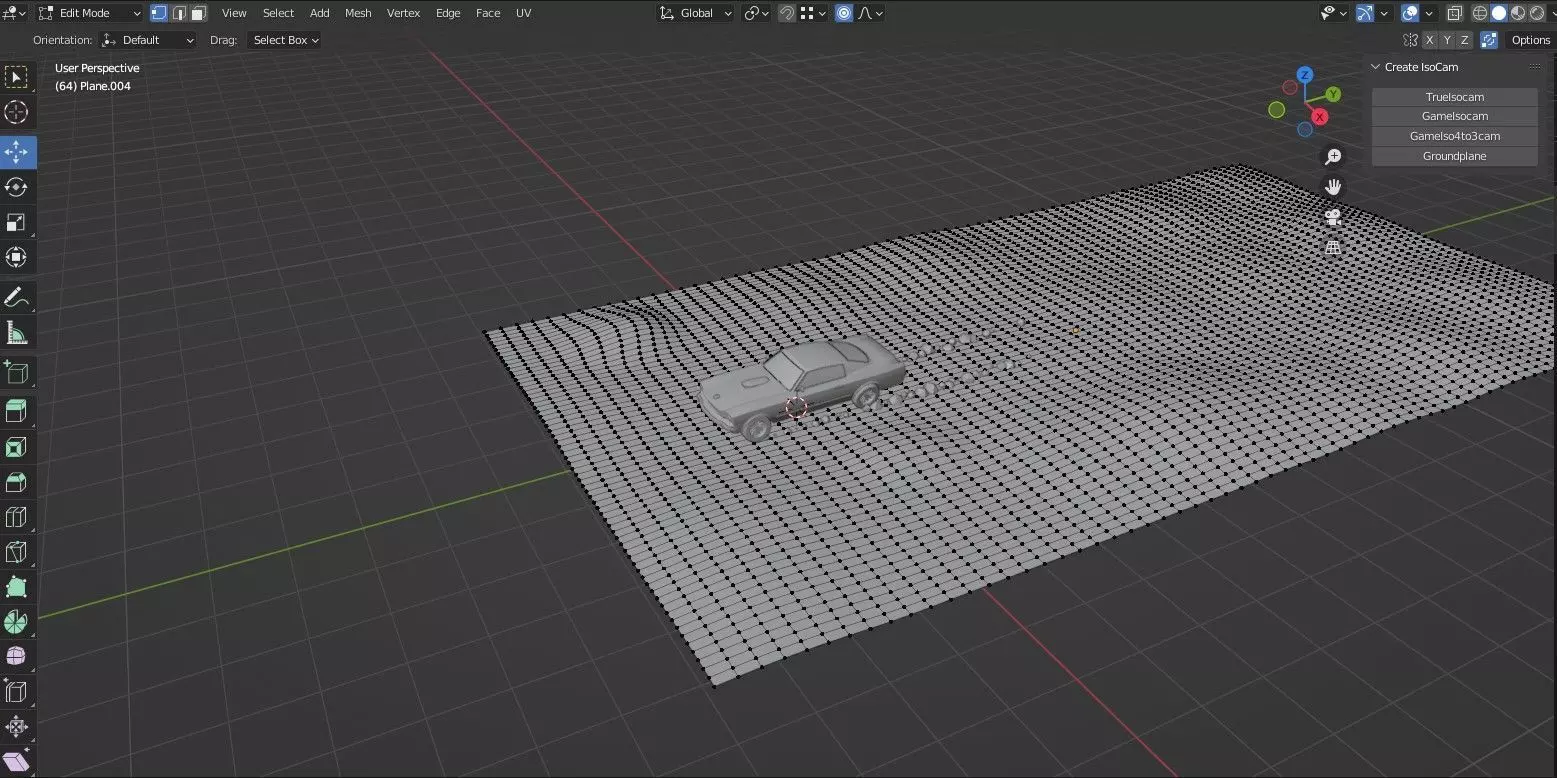Open Orientation Default dropdown
The width and height of the screenshot is (1557, 778).
[x=148, y=40]
